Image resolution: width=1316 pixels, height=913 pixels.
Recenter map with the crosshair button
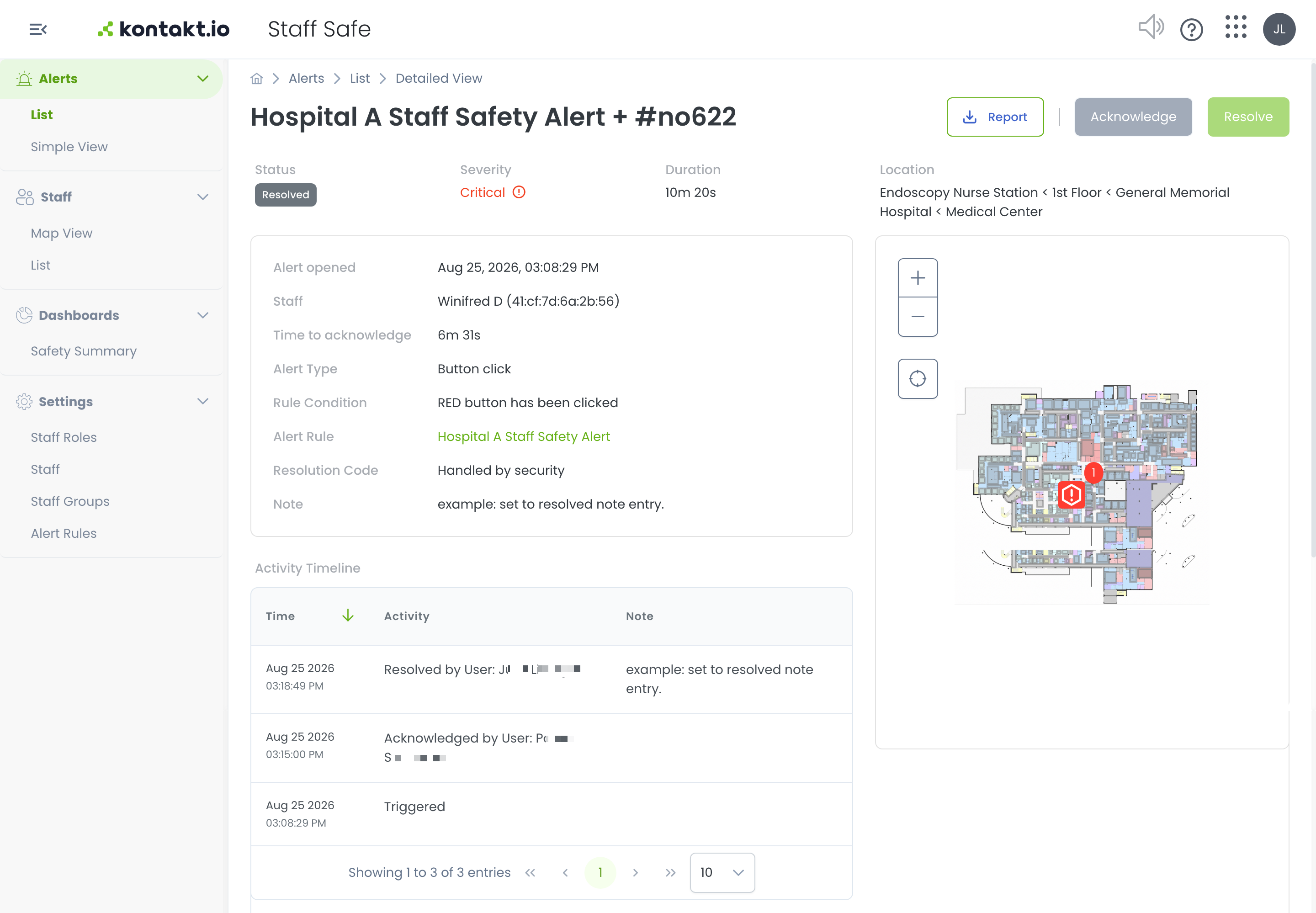pyautogui.click(x=918, y=379)
